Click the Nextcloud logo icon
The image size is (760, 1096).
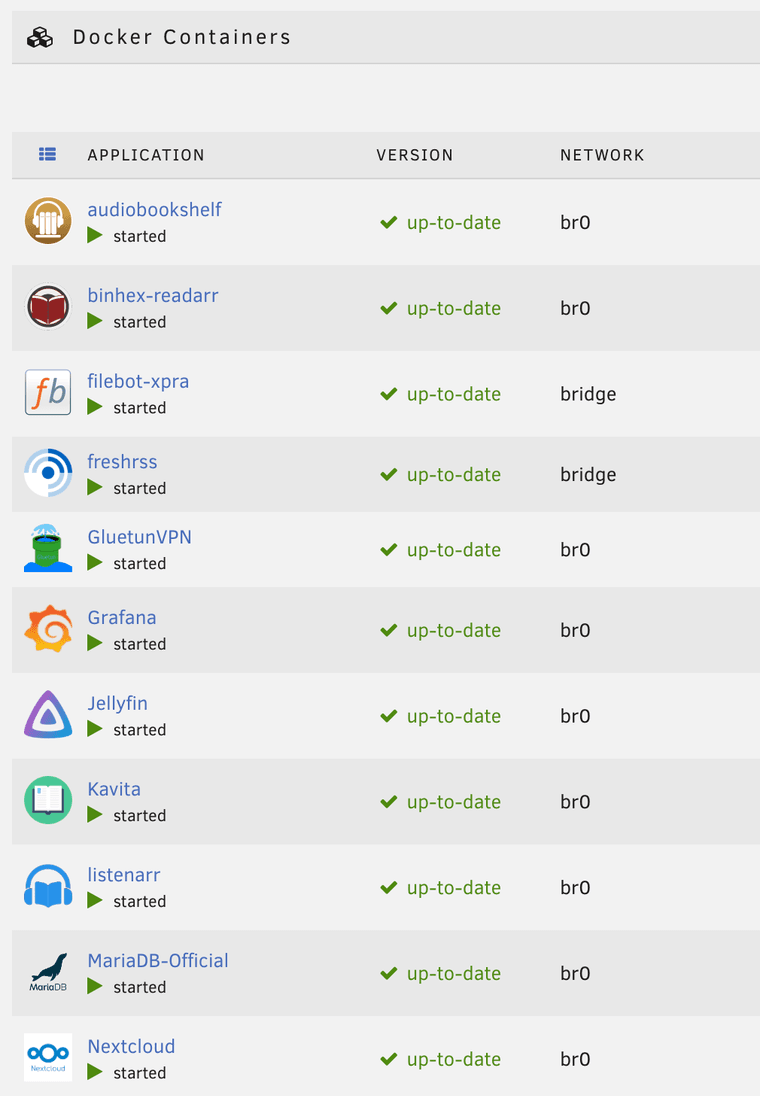48,1058
